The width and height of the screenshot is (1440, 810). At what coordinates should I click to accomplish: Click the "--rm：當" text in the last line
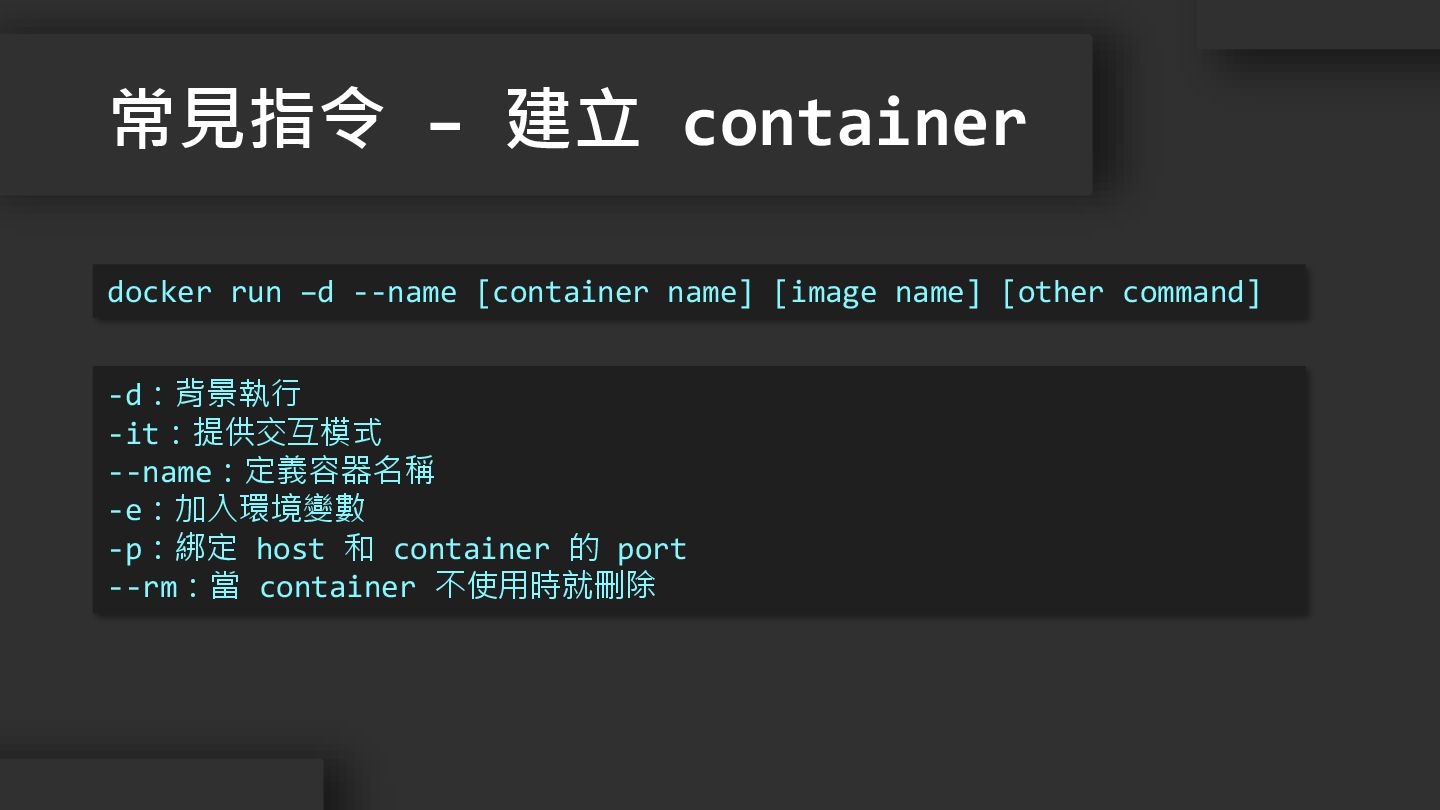click(x=174, y=586)
